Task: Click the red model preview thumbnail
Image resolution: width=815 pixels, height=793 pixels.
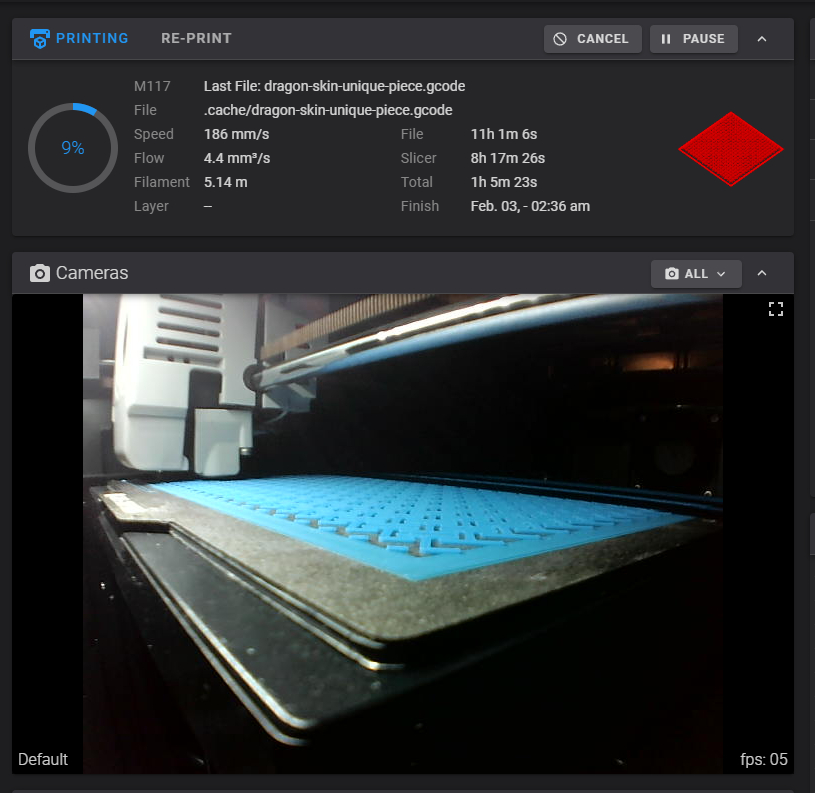Action: [730, 149]
